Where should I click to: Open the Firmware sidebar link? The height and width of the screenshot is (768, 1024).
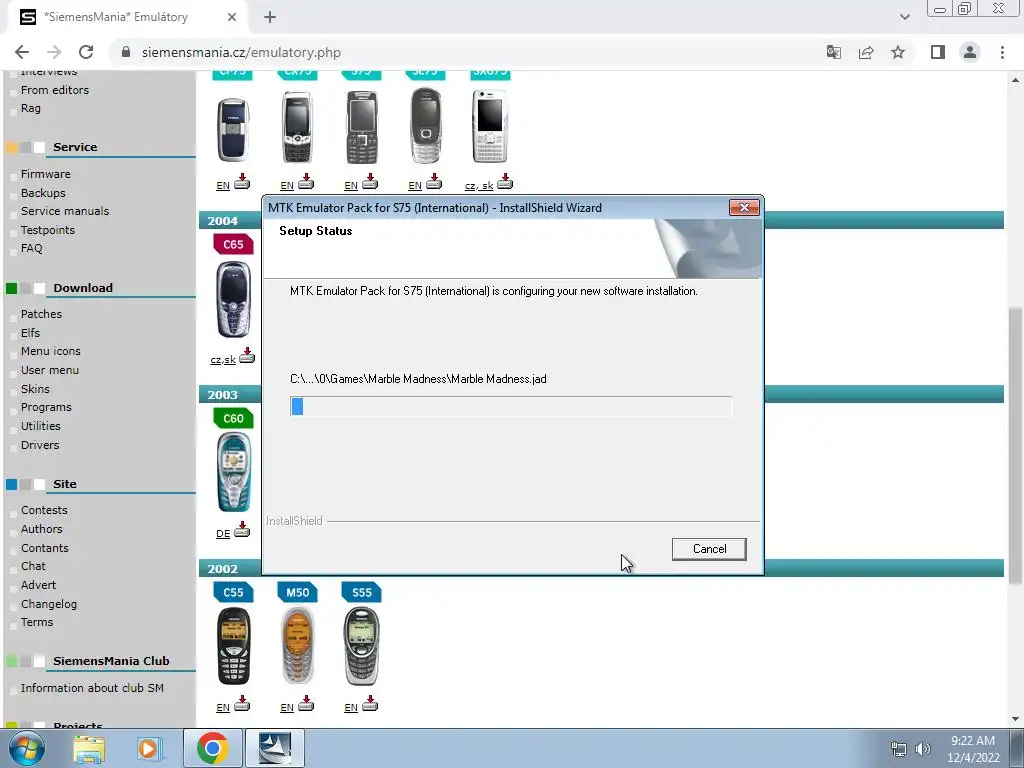click(46, 174)
